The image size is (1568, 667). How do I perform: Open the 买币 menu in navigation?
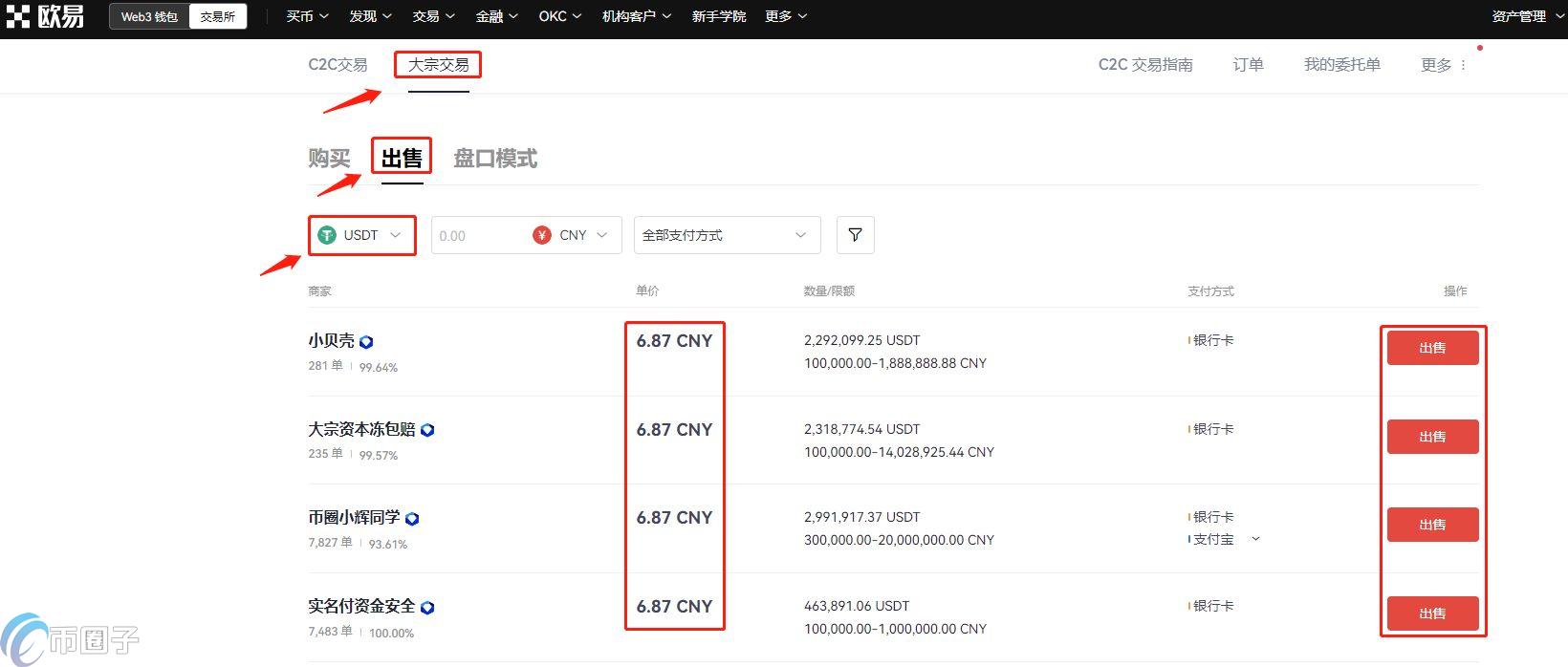[307, 16]
